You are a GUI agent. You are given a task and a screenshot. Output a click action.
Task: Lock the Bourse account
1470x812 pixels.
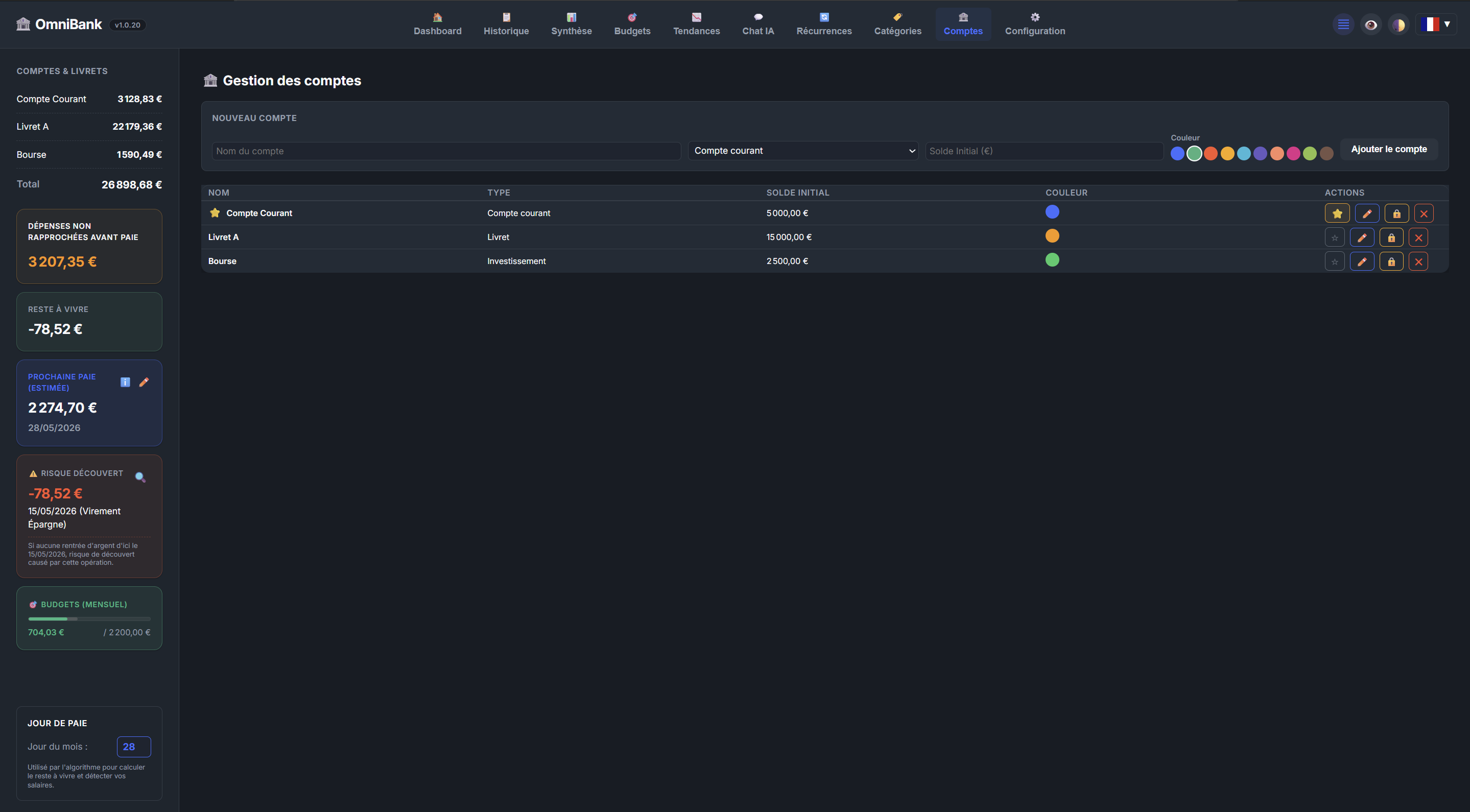[x=1391, y=261]
